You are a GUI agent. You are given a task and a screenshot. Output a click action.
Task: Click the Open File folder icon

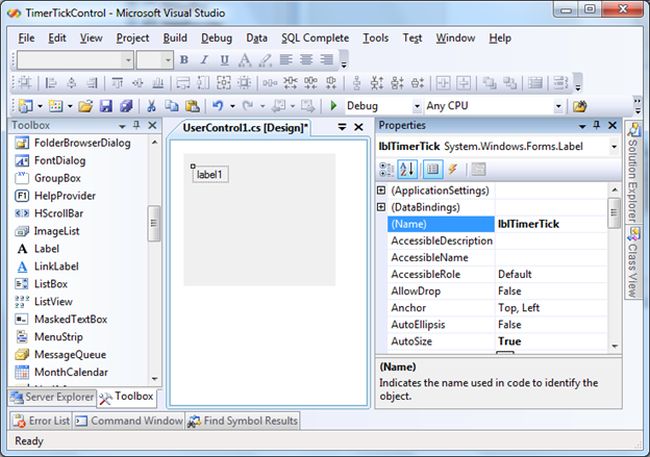click(85, 106)
